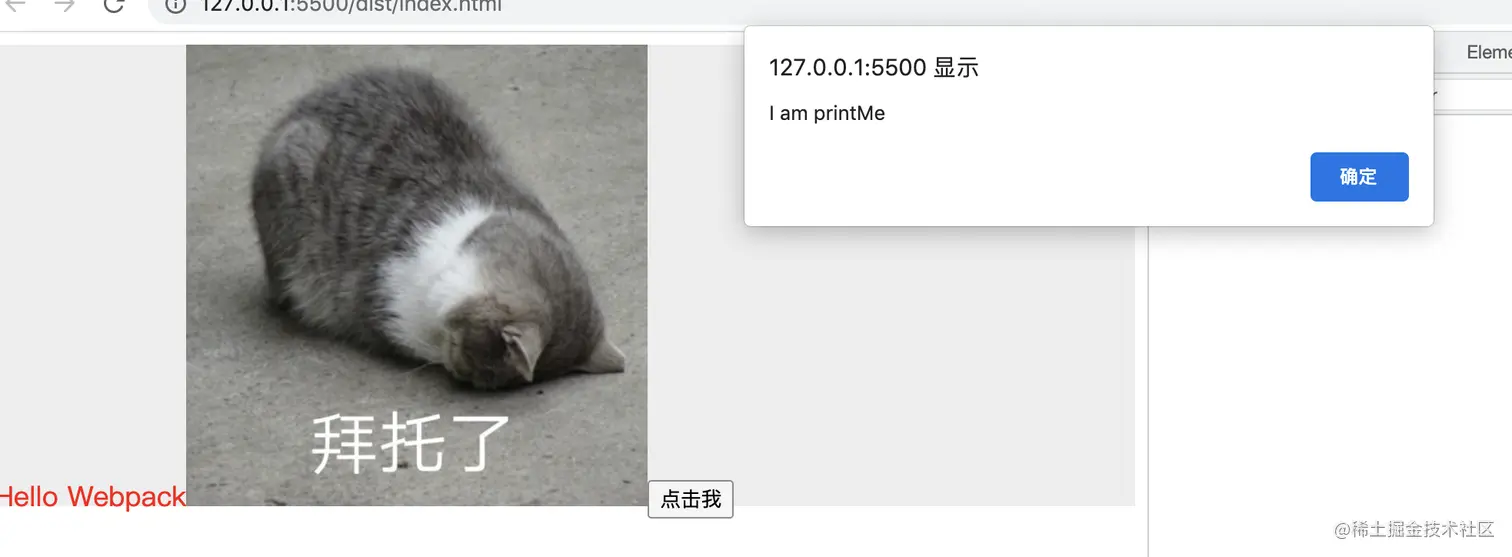Confirm the alert with the 确定 button
The width and height of the screenshot is (1512, 557).
click(1359, 177)
